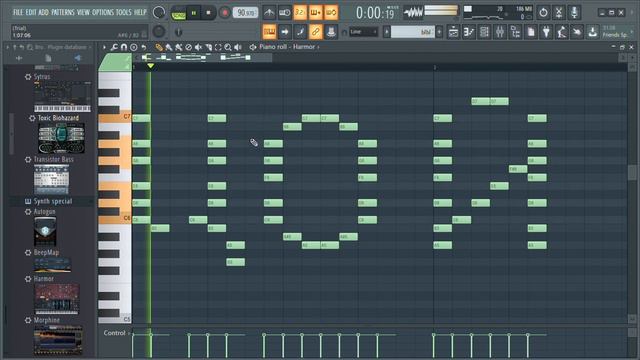This screenshot has height=360, width=640.
Task: Click the tempo display showing 90
Action: [245, 13]
